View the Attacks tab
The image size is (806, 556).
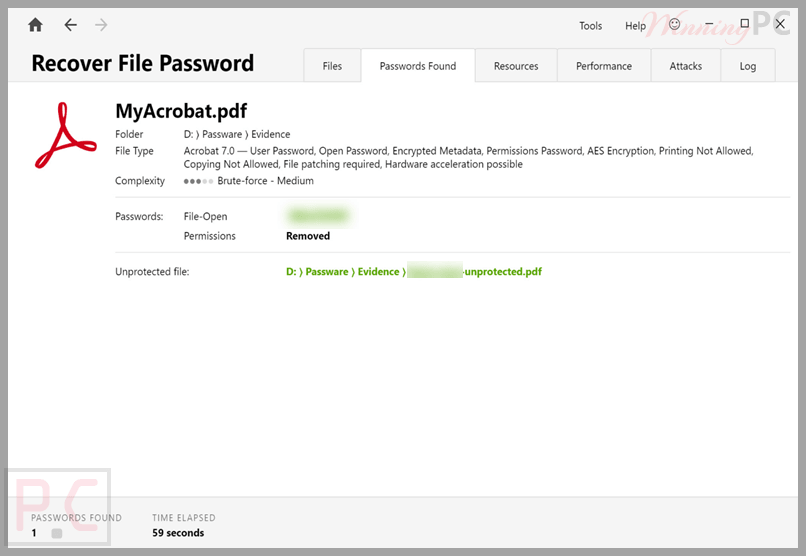coord(686,66)
